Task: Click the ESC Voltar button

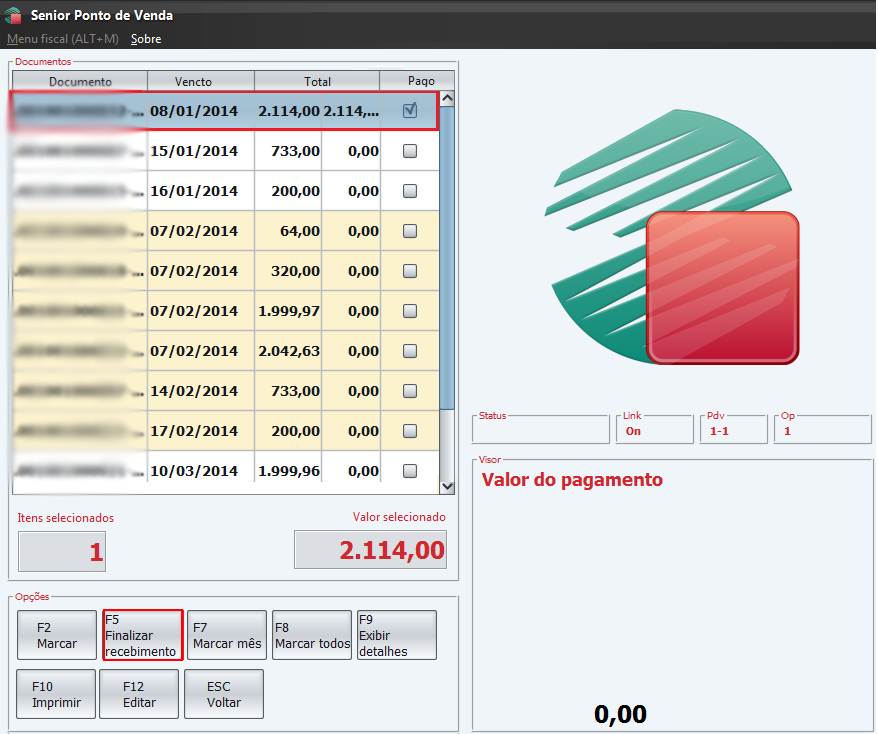Action: 224,694
